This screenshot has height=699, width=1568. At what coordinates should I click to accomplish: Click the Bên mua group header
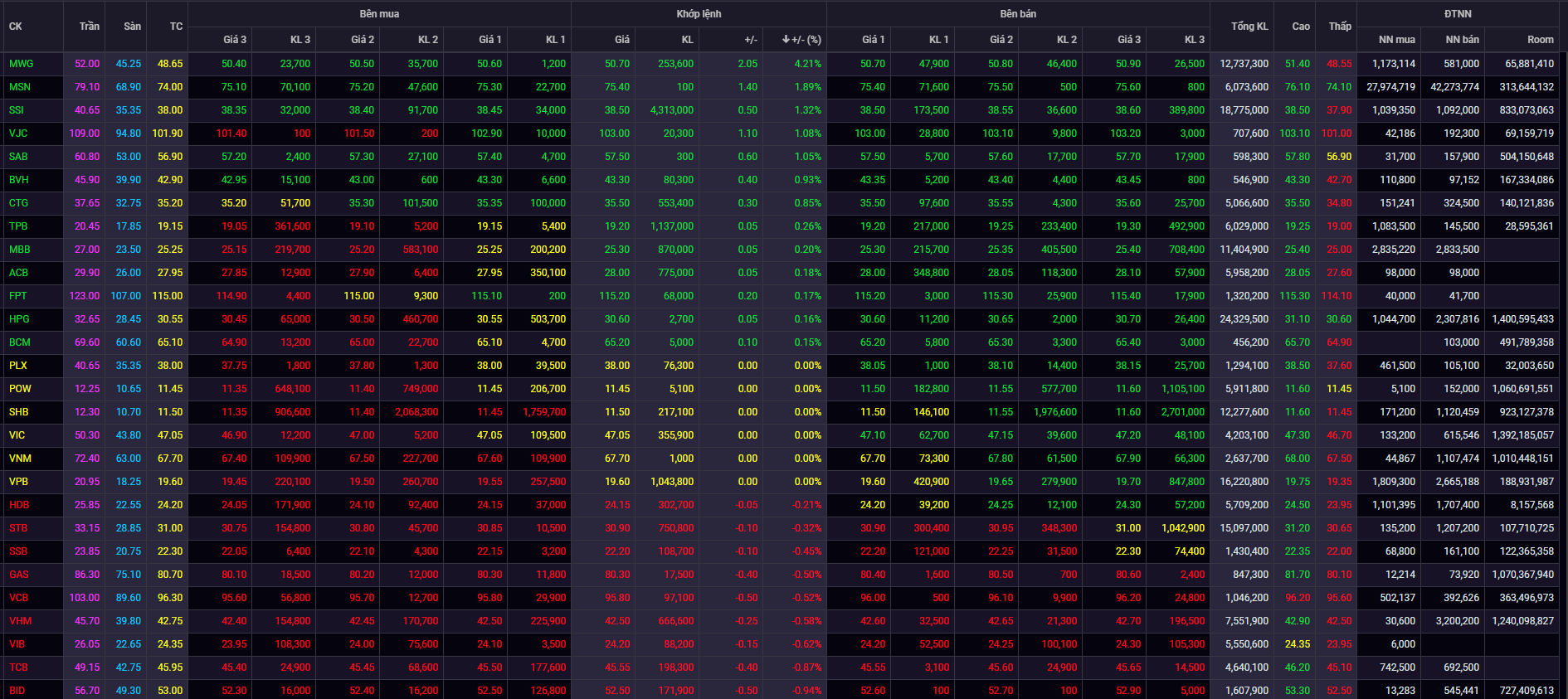(379, 14)
